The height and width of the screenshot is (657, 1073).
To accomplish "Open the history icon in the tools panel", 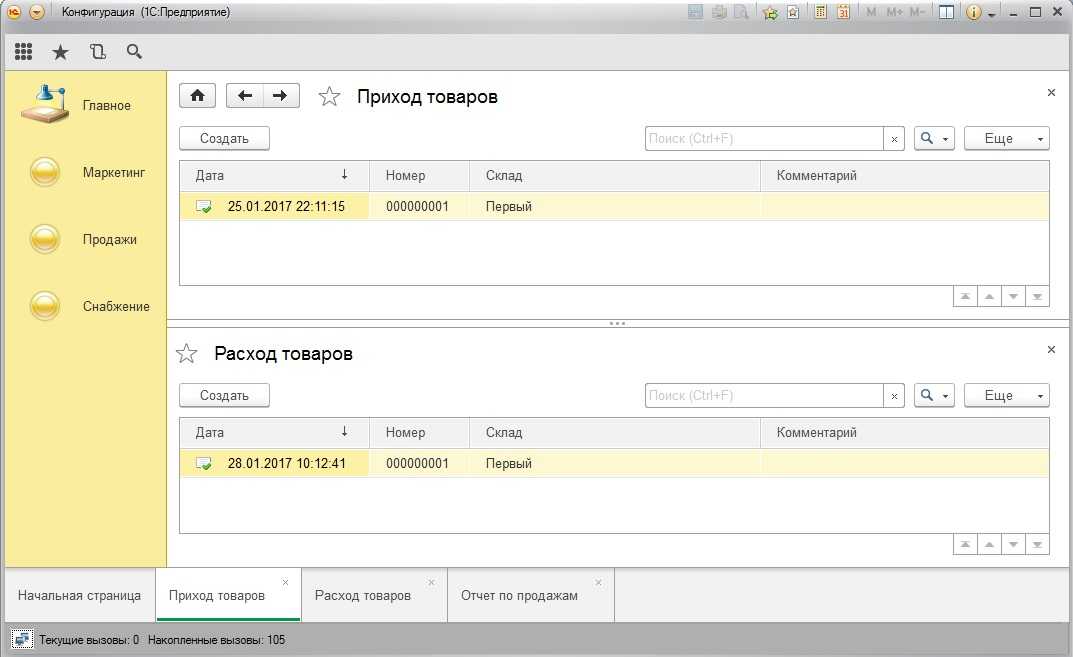I will [98, 51].
